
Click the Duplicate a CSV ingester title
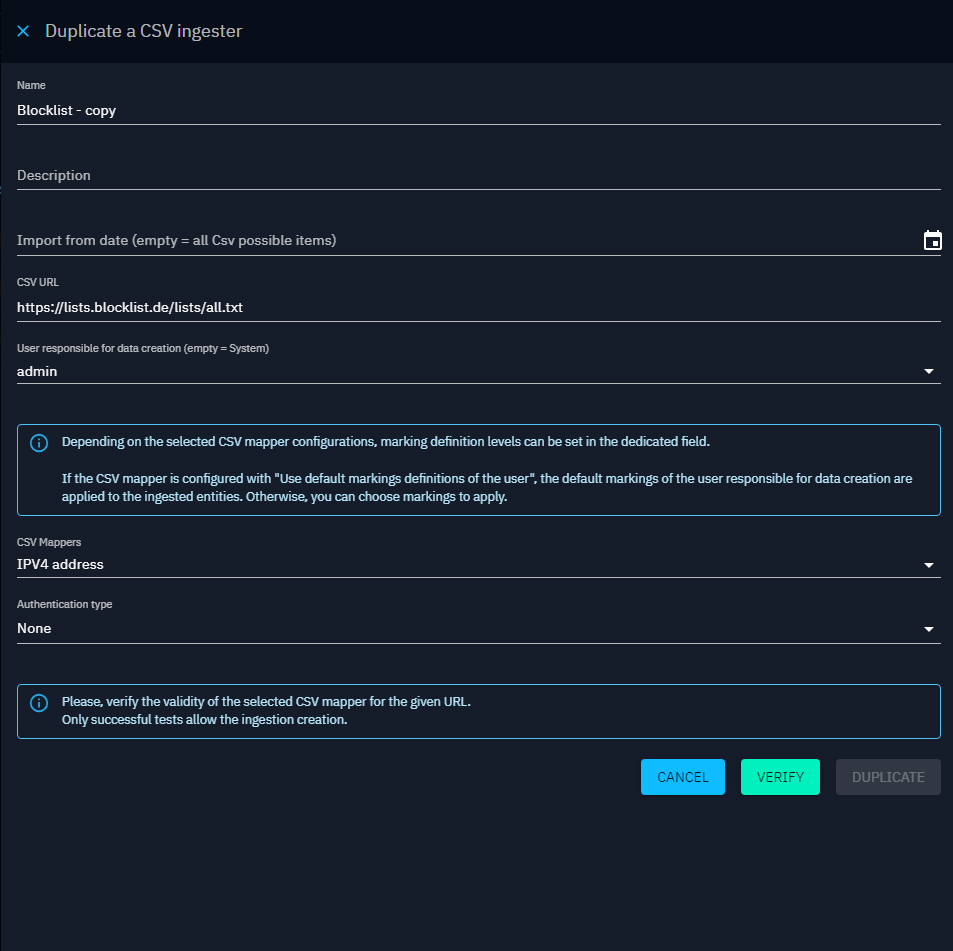click(143, 31)
